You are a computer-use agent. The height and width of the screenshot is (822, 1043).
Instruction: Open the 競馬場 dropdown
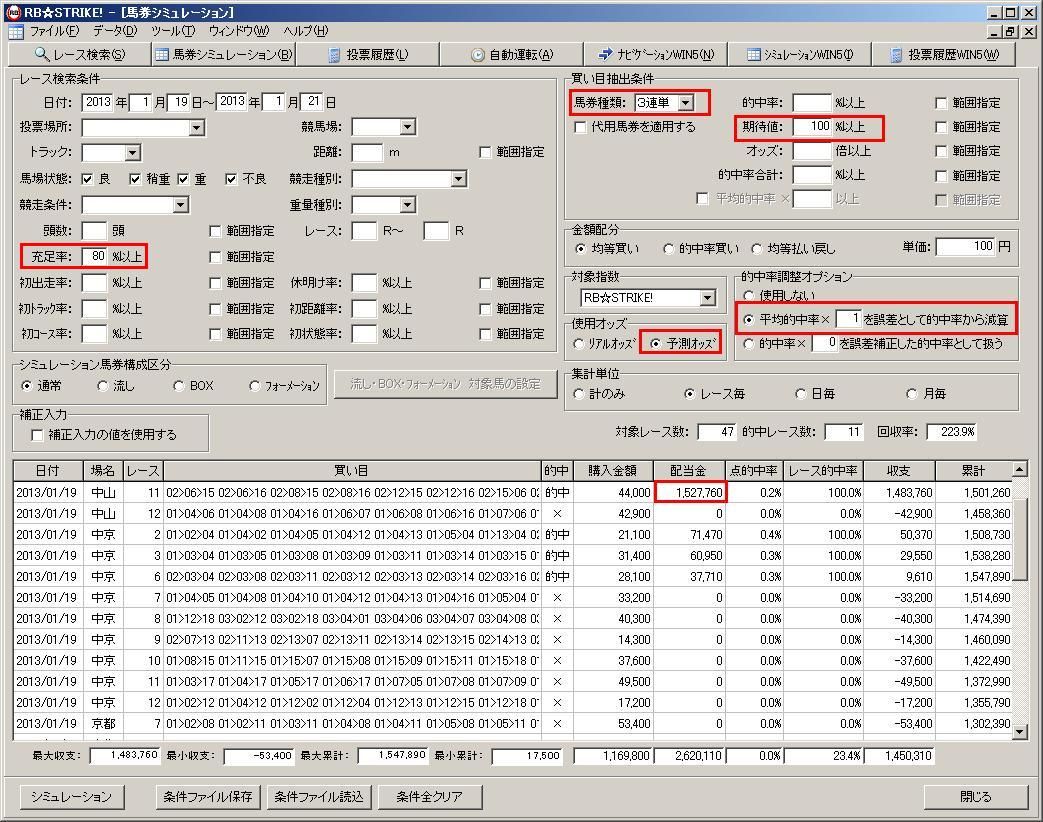(408, 126)
